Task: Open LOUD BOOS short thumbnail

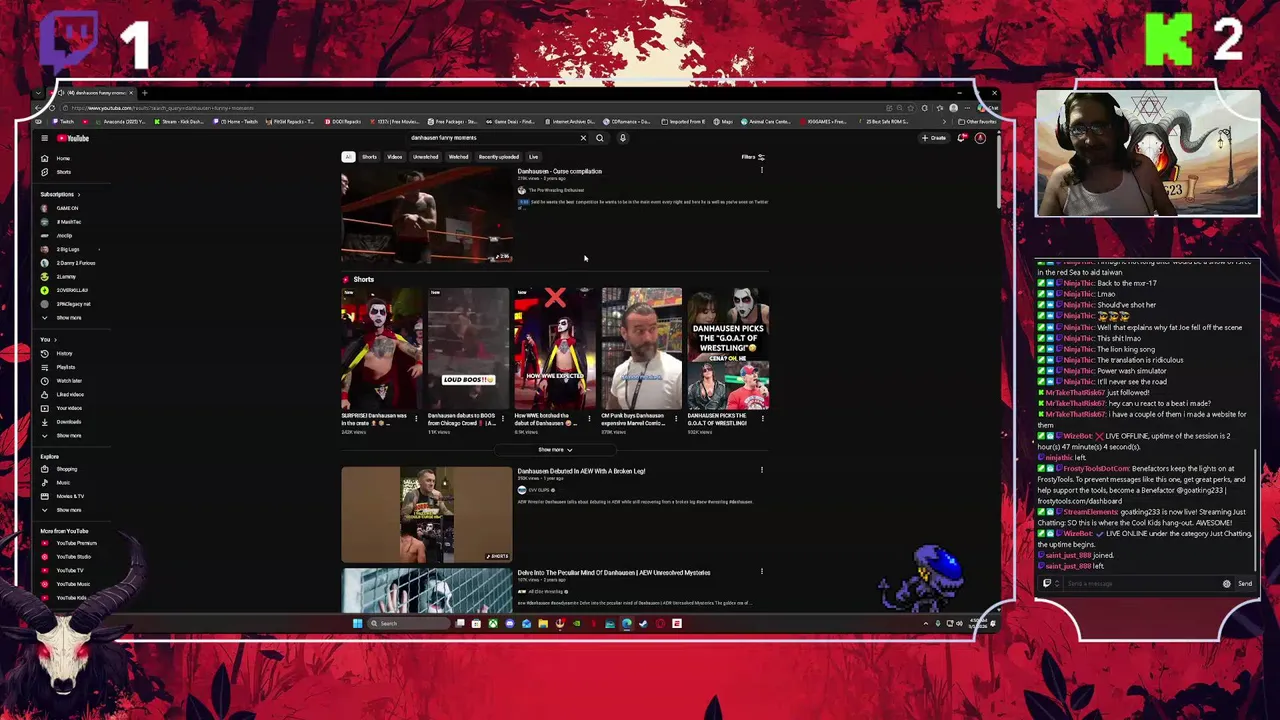Action: click(468, 349)
